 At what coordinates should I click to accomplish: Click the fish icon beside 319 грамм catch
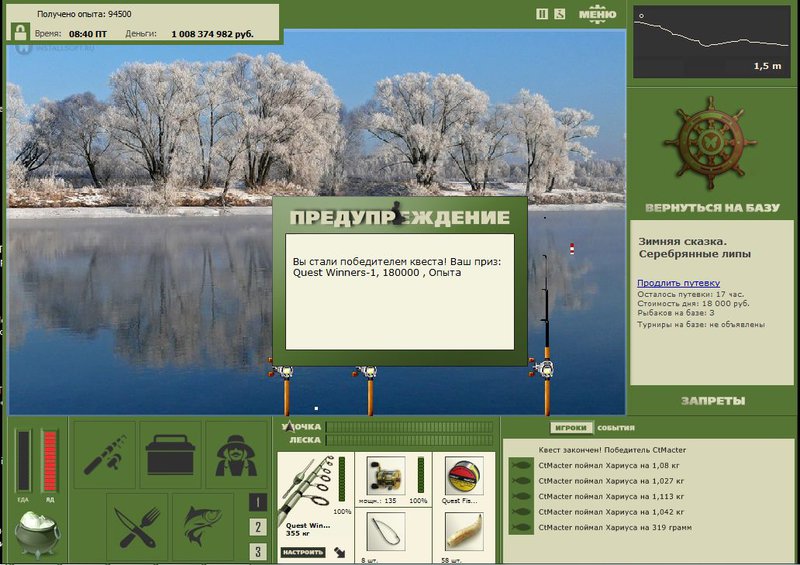(521, 527)
